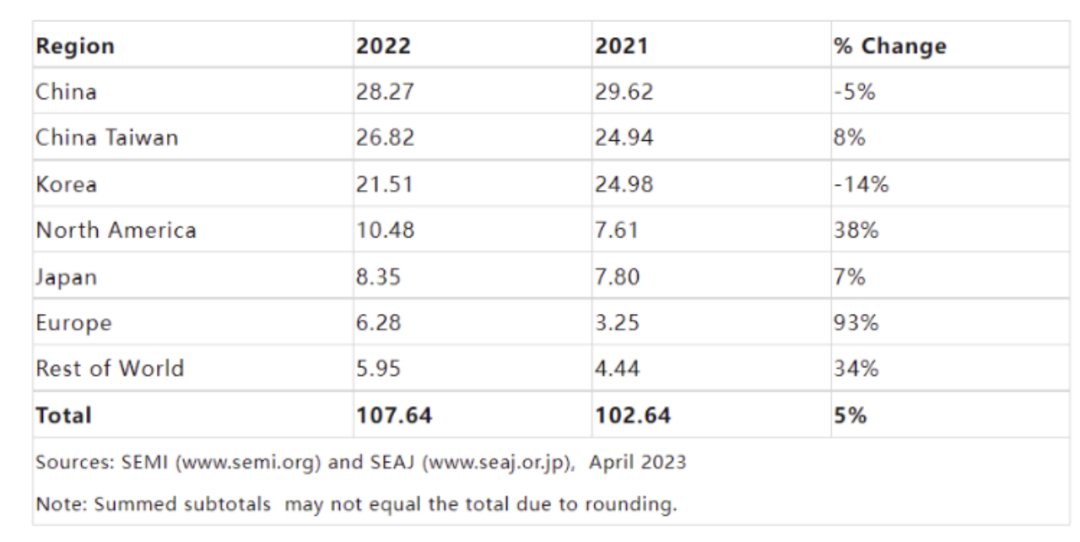Select the 2022 column header
The width and height of the screenshot is (1080, 542).
pos(383,46)
